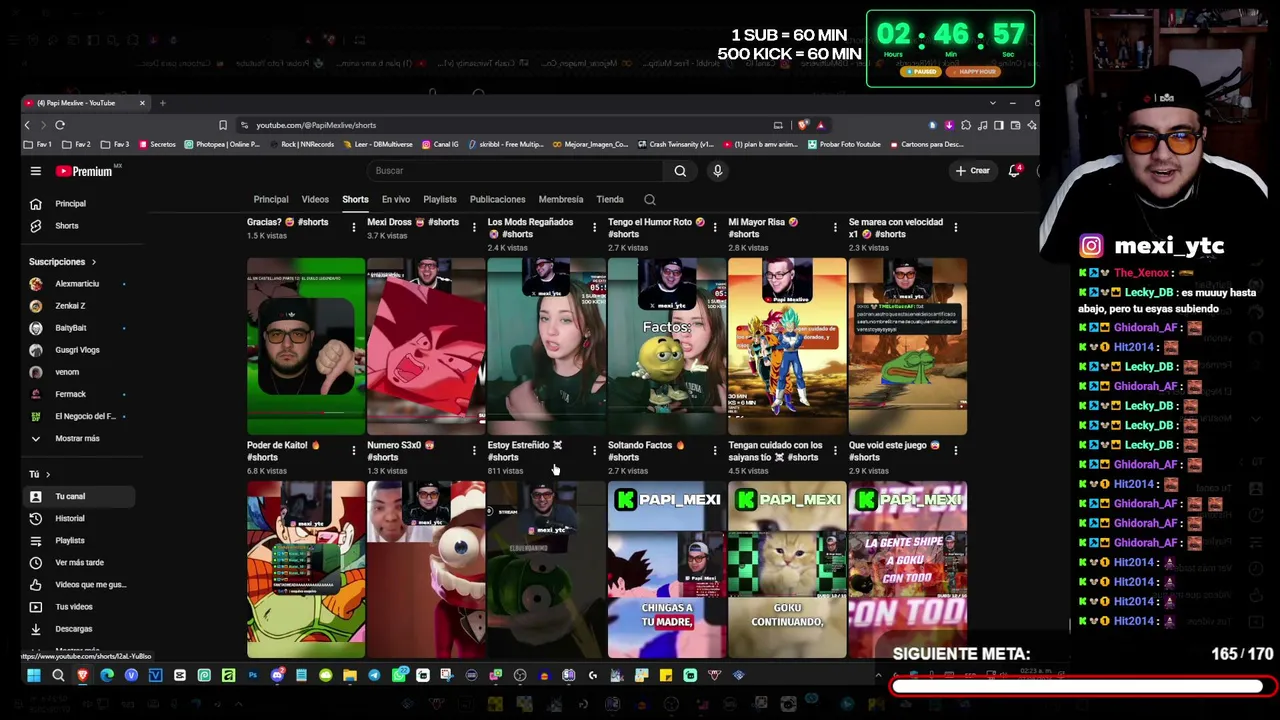The height and width of the screenshot is (720, 1280).
Task: Bookmark this page in the address bar
Action: 223,125
